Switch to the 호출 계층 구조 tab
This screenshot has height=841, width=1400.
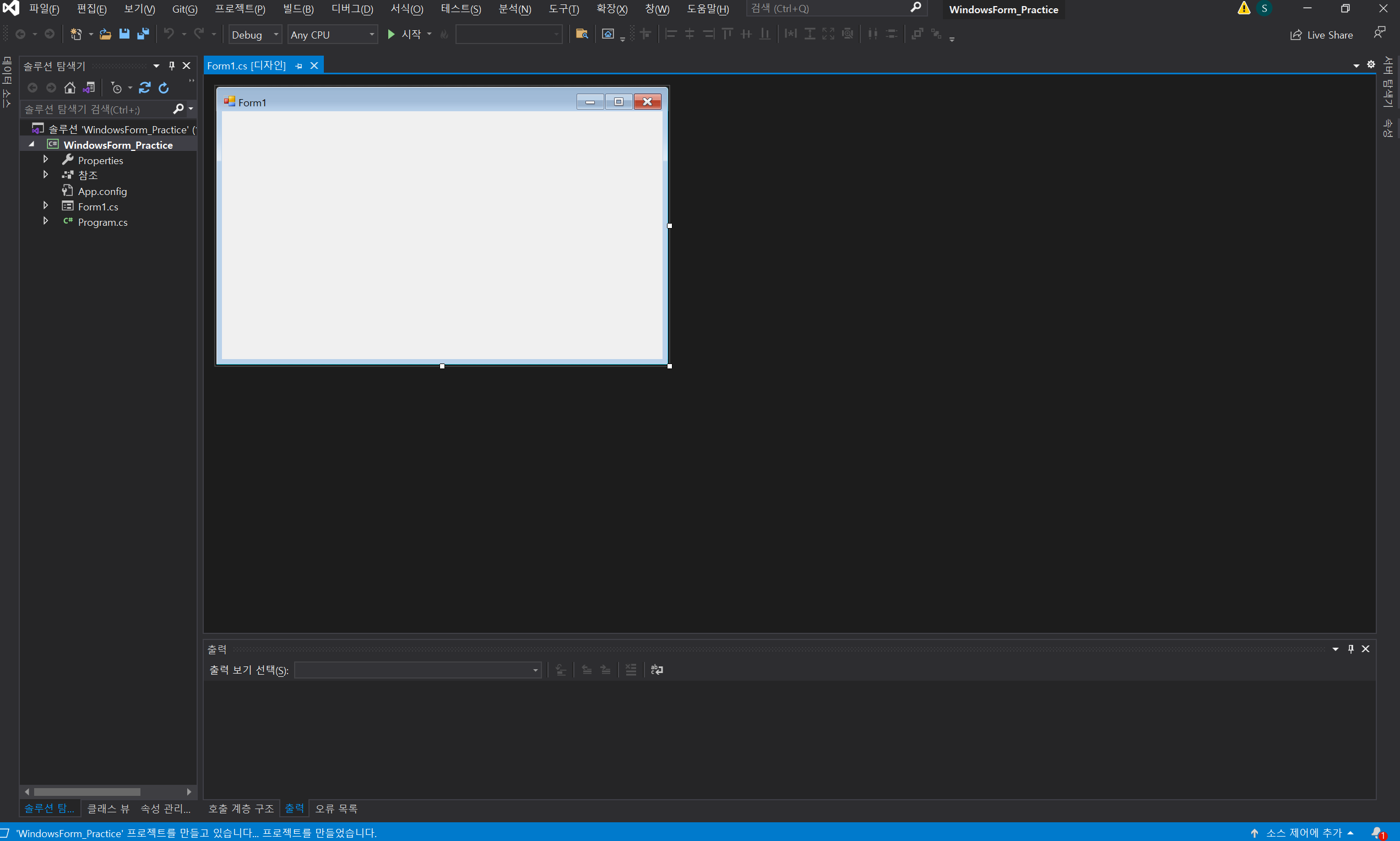[x=241, y=809]
